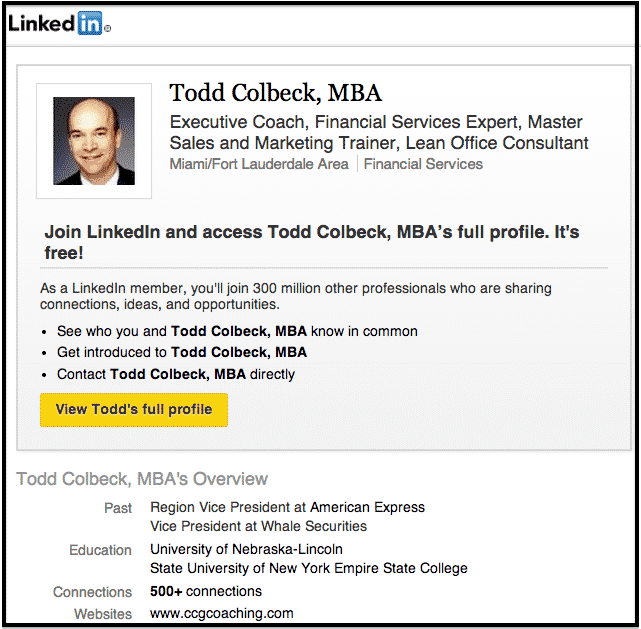This screenshot has height=629, width=641.
Task: Open the www.ccgcoaching.com website link
Action: pos(221,613)
